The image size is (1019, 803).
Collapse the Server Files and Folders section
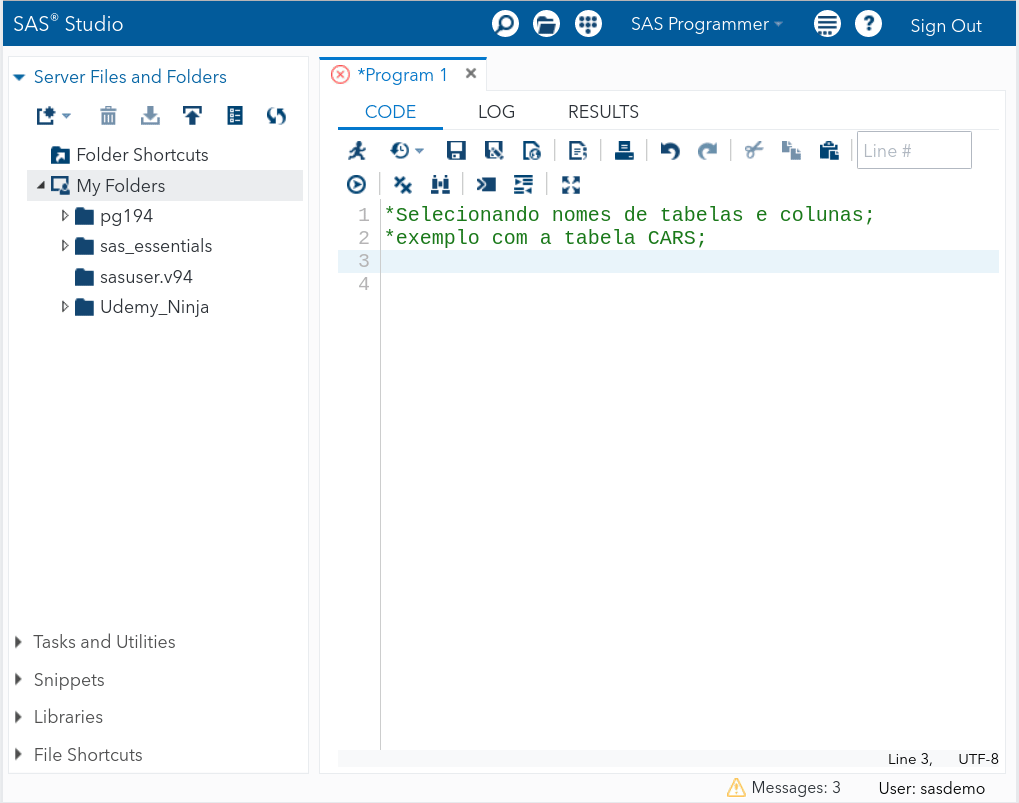coord(19,77)
